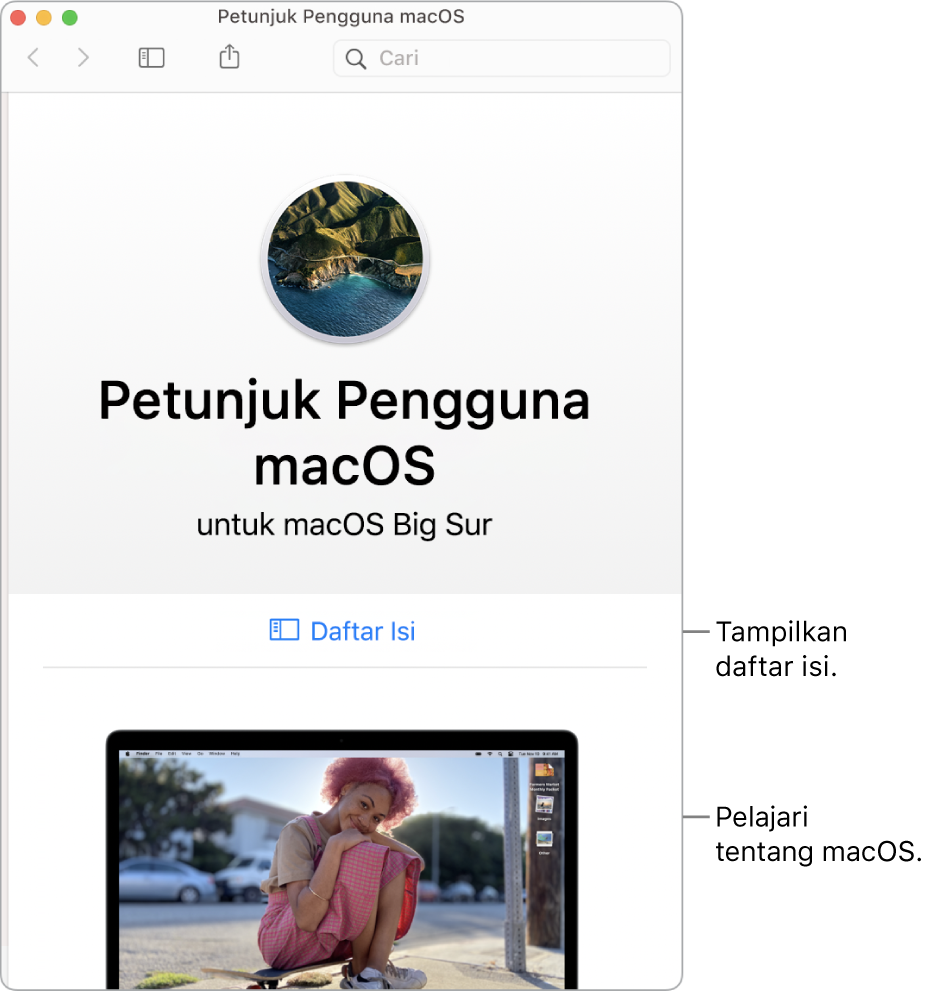Click the sidebar toggle left of the Share icon
The width and height of the screenshot is (931, 992).
151,57
